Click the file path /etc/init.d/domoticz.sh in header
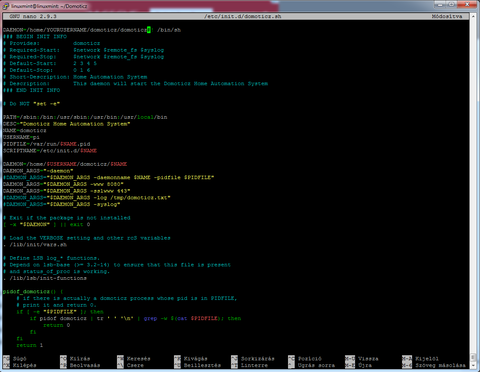 [x=243, y=16]
